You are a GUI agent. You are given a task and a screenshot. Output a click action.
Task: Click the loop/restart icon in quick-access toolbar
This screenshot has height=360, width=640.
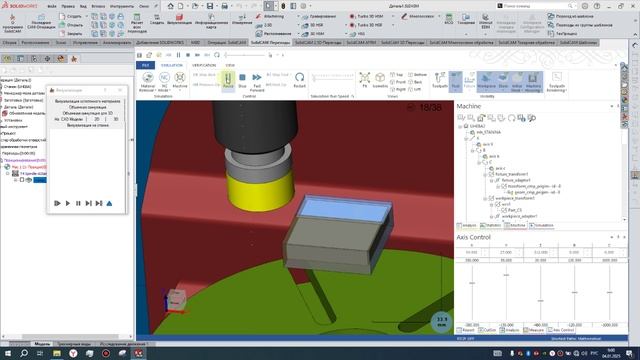point(217,55)
